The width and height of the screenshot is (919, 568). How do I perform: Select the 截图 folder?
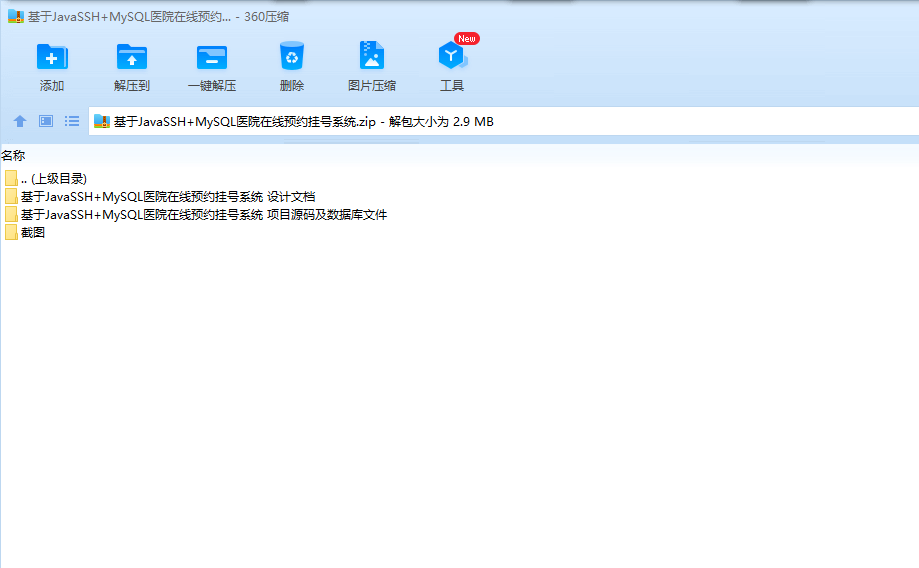click(25, 233)
